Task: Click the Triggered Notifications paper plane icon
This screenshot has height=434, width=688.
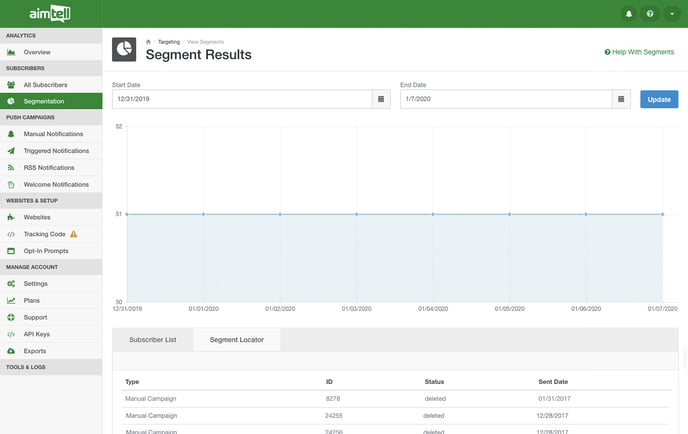Action: 11,151
